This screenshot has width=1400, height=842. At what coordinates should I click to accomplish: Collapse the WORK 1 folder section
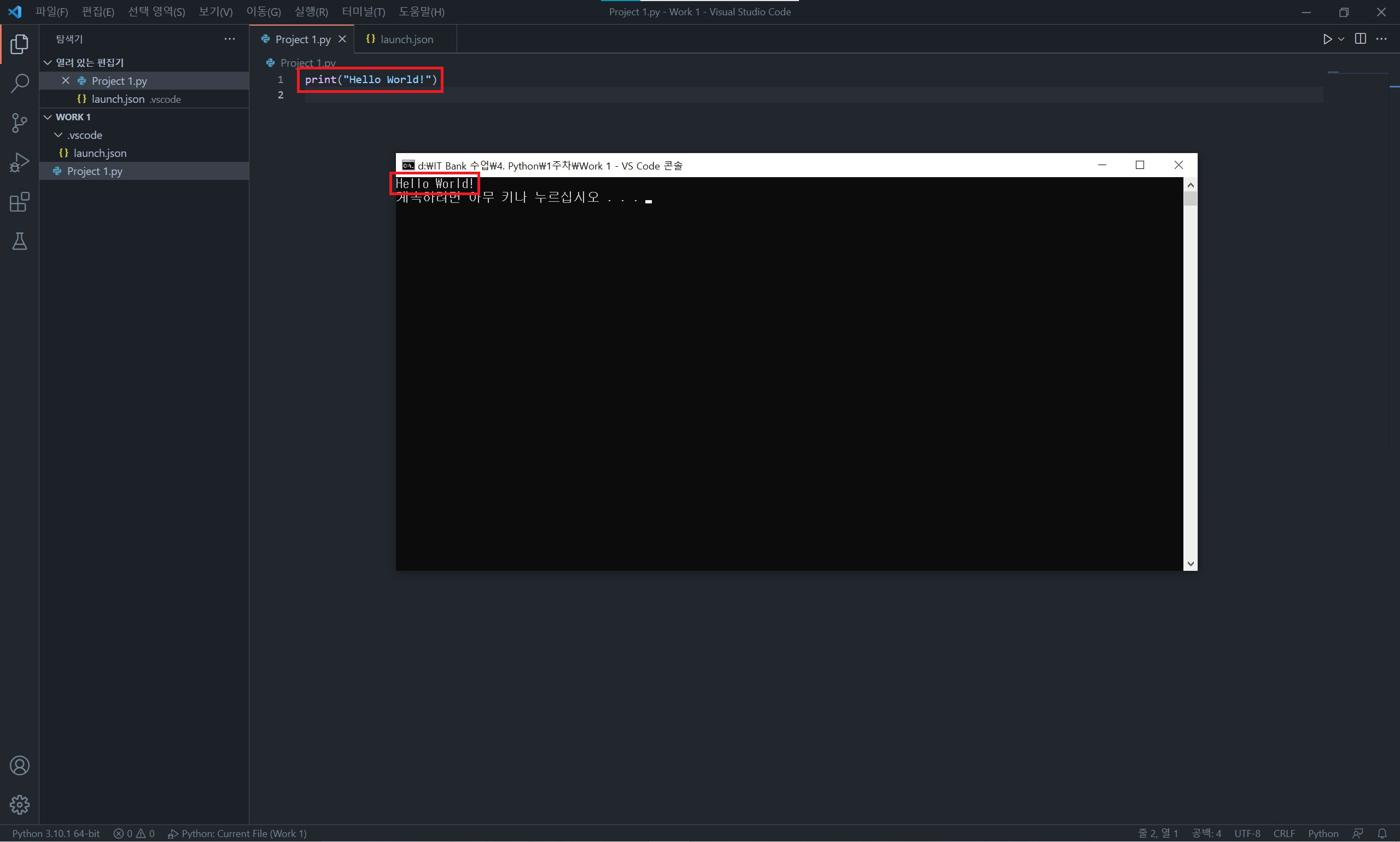[x=48, y=117]
